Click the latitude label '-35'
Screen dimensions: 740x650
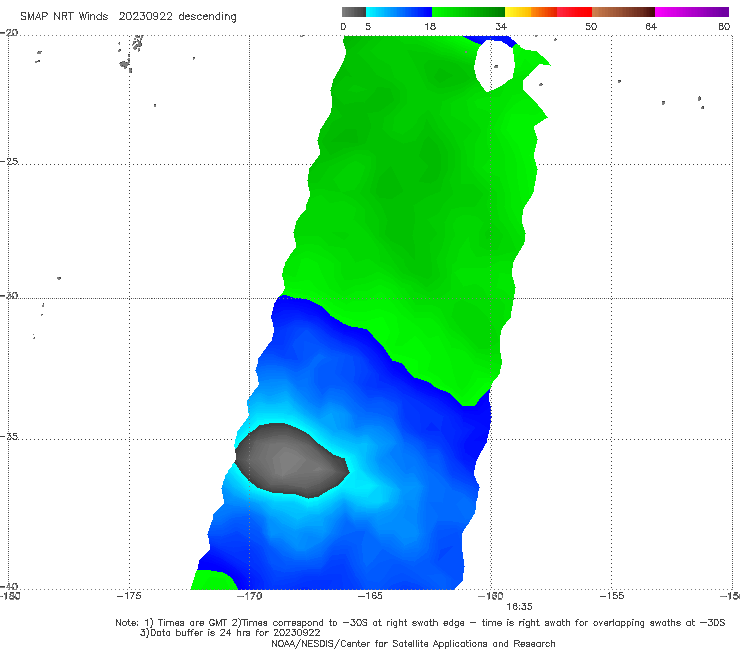point(9,436)
